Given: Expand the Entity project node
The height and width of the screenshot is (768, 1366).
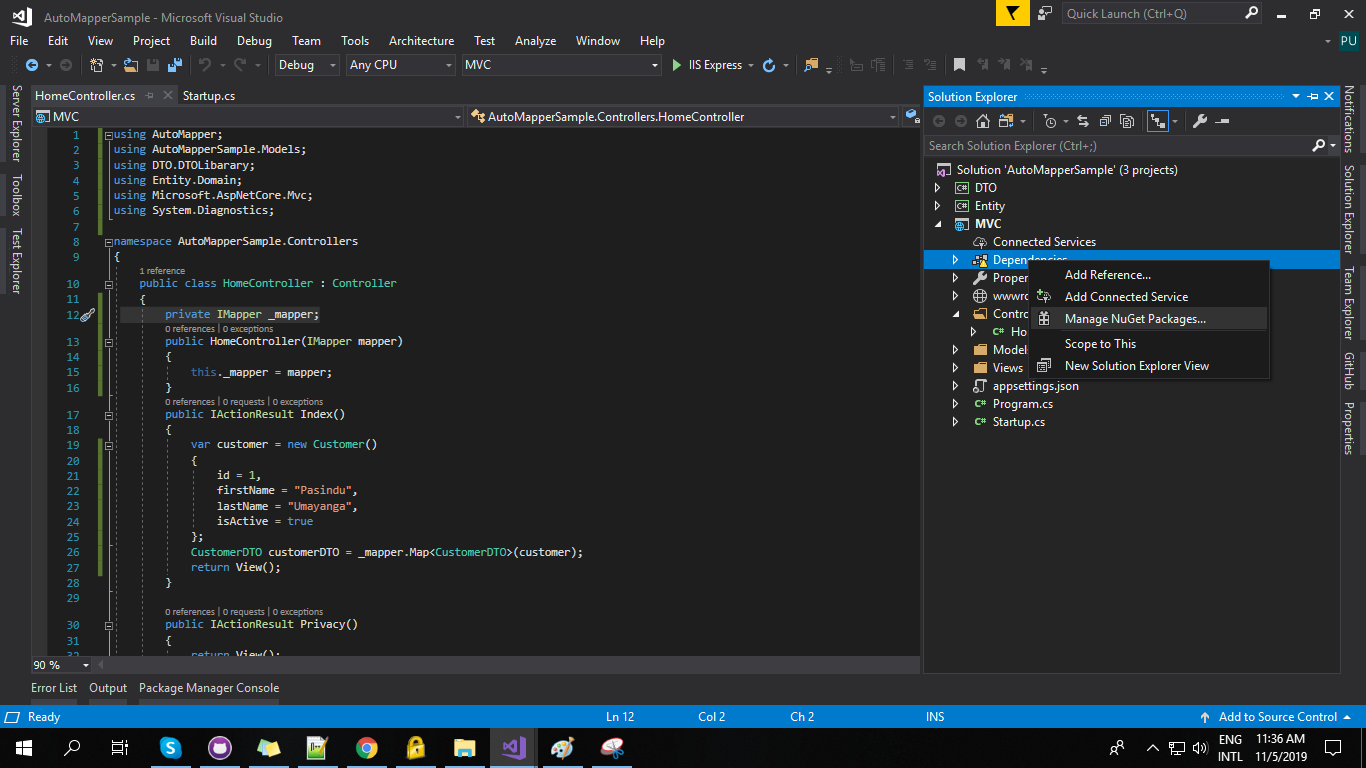Looking at the screenshot, I should [937, 206].
